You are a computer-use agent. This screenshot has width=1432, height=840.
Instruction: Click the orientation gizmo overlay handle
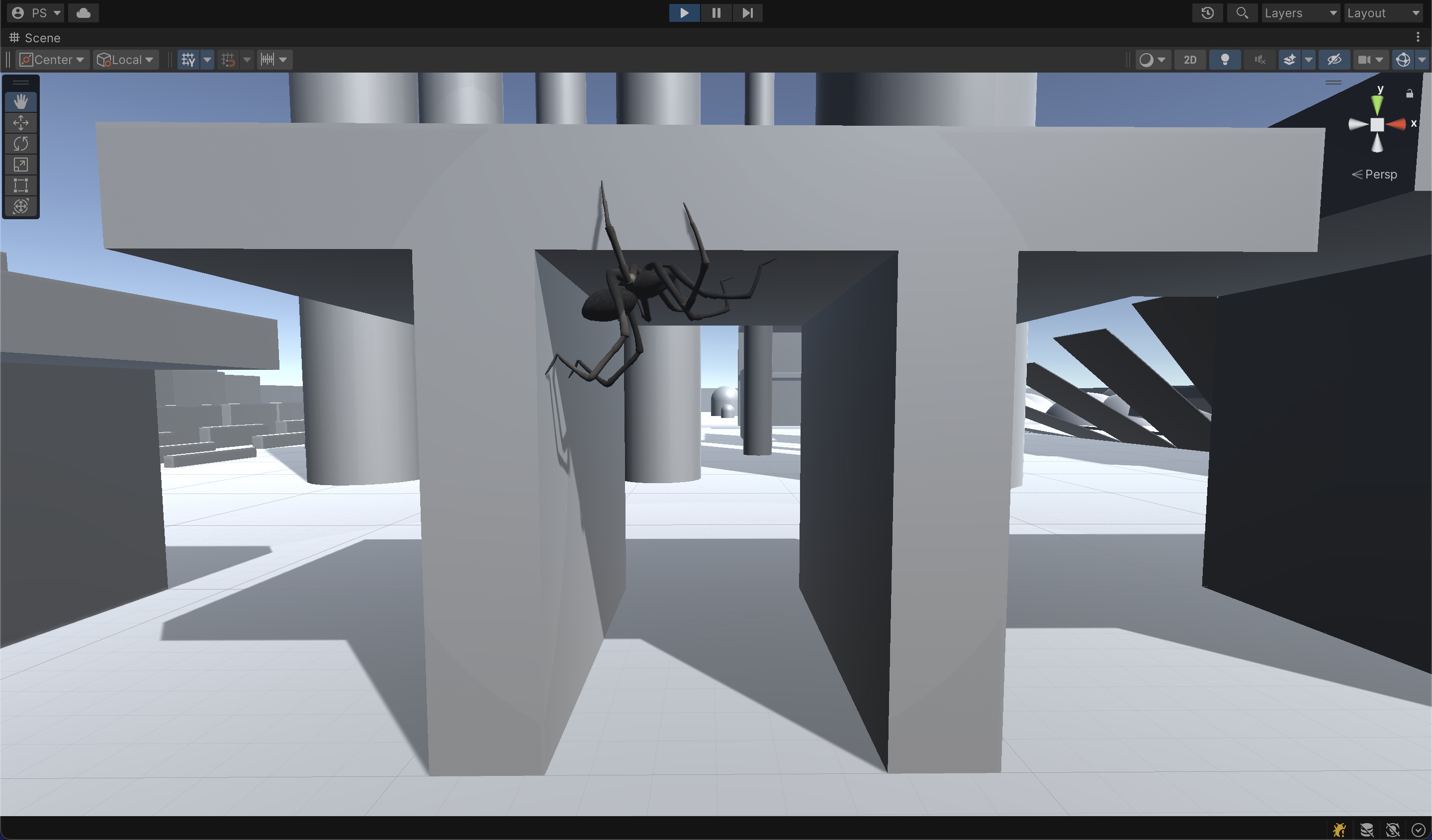point(1333,83)
